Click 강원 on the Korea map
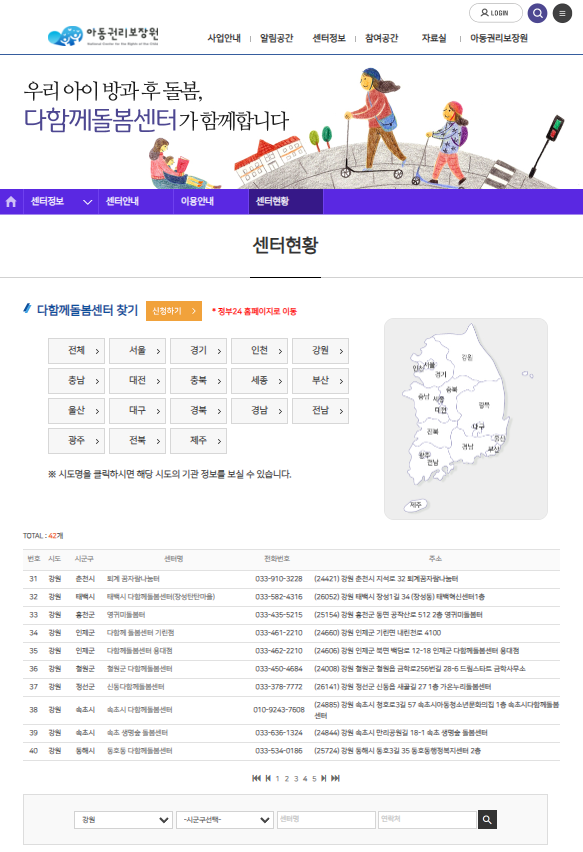Viewport: 583px width, 852px height. click(x=467, y=357)
